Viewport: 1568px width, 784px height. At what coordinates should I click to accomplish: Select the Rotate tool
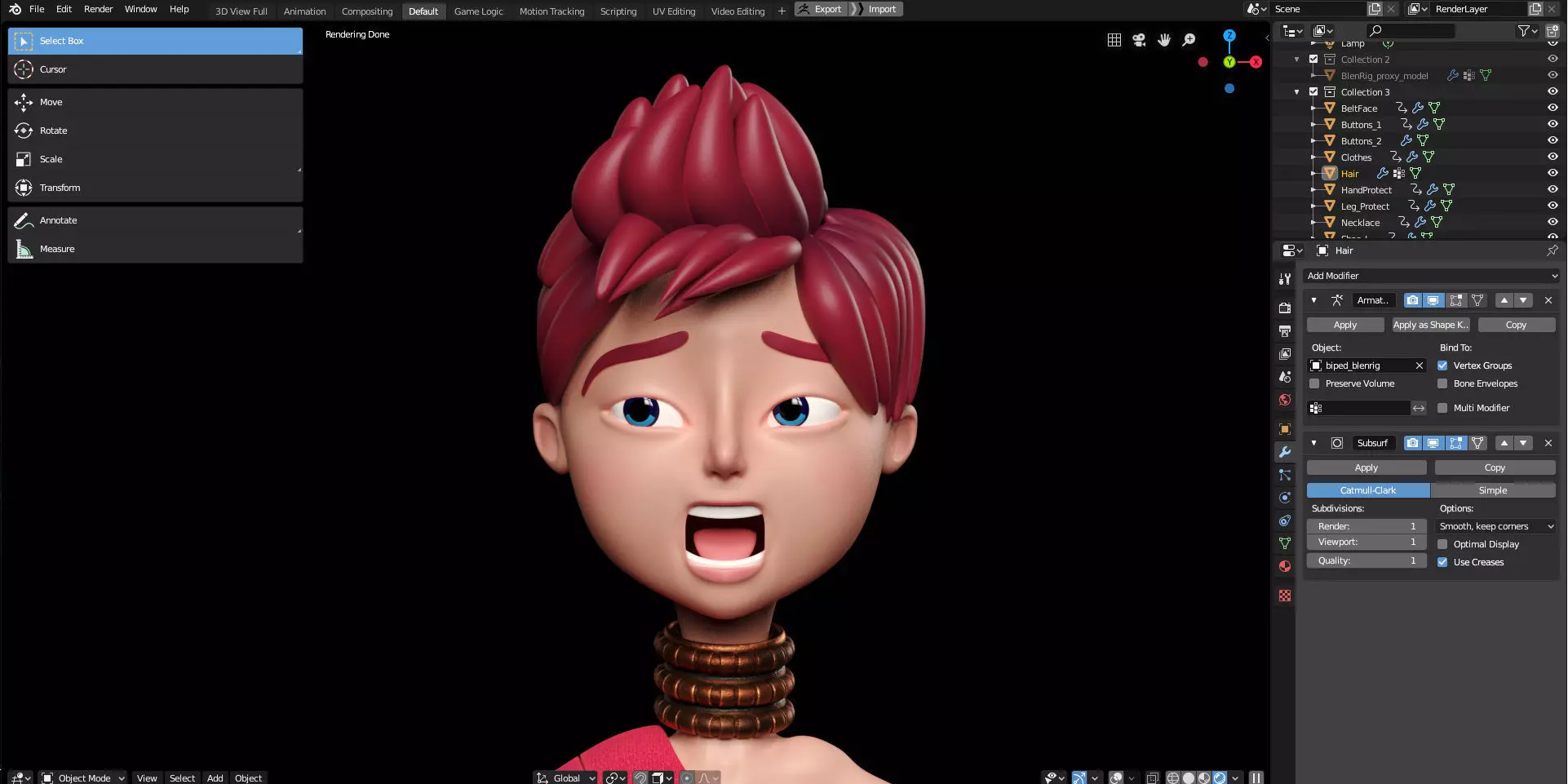(155, 131)
